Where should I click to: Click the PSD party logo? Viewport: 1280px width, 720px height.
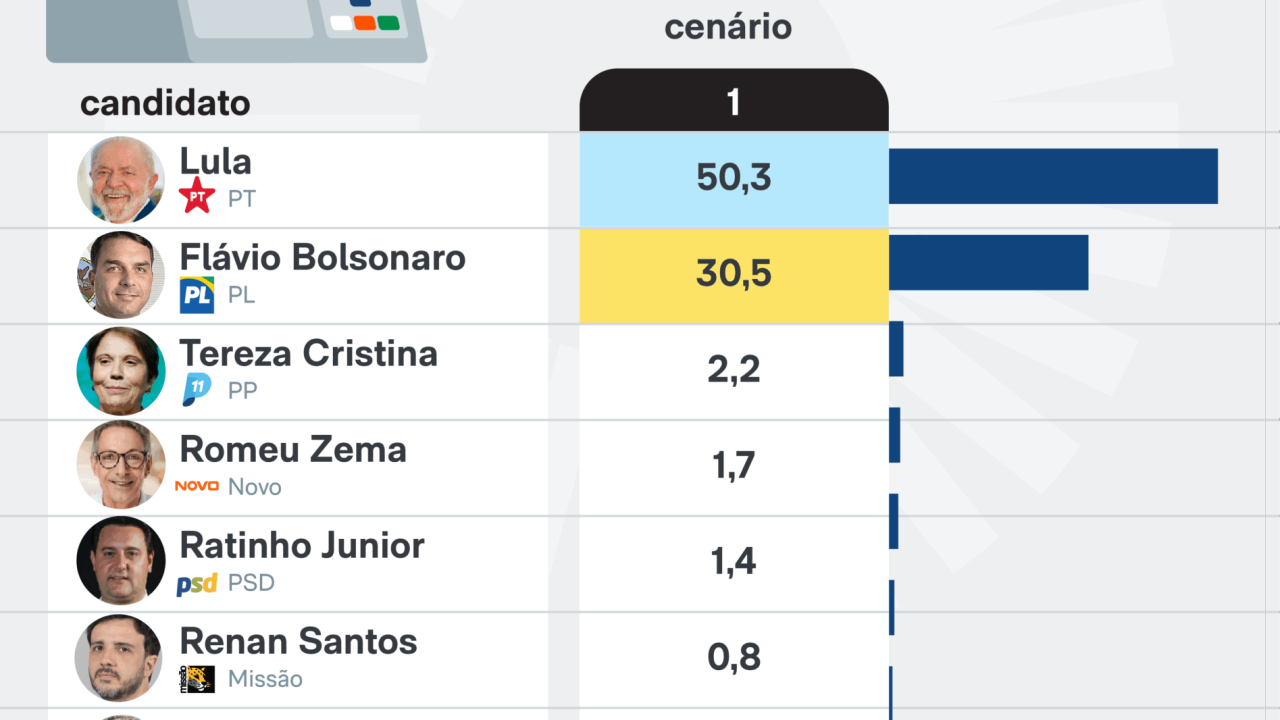tap(197, 584)
